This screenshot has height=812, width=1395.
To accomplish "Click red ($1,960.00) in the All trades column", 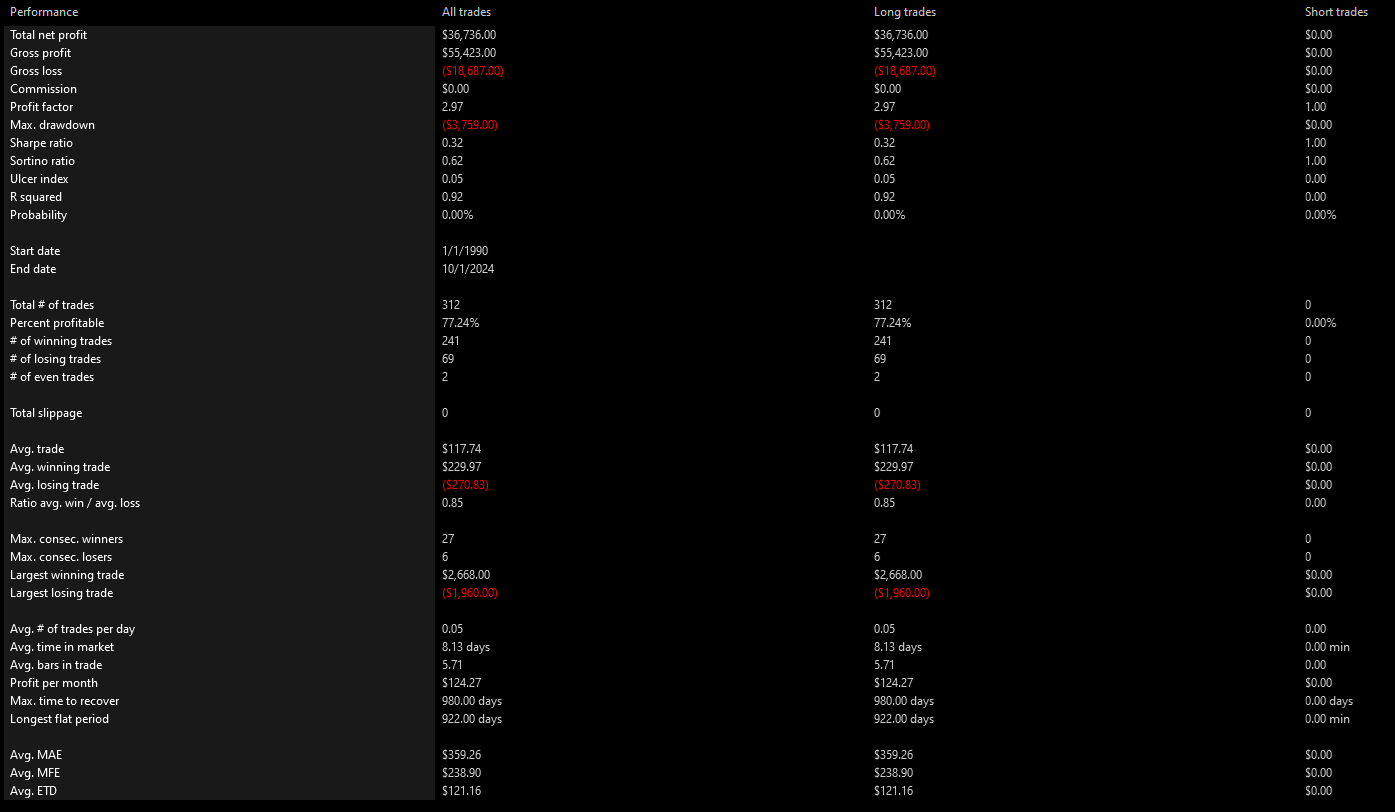I will 470,593.
